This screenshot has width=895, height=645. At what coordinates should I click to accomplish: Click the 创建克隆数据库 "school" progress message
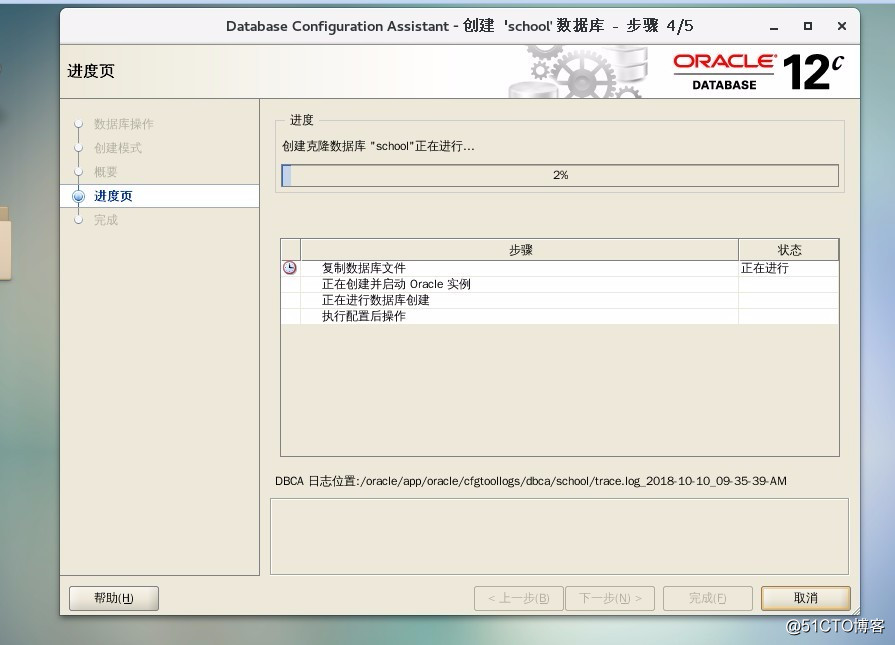[x=378, y=146]
